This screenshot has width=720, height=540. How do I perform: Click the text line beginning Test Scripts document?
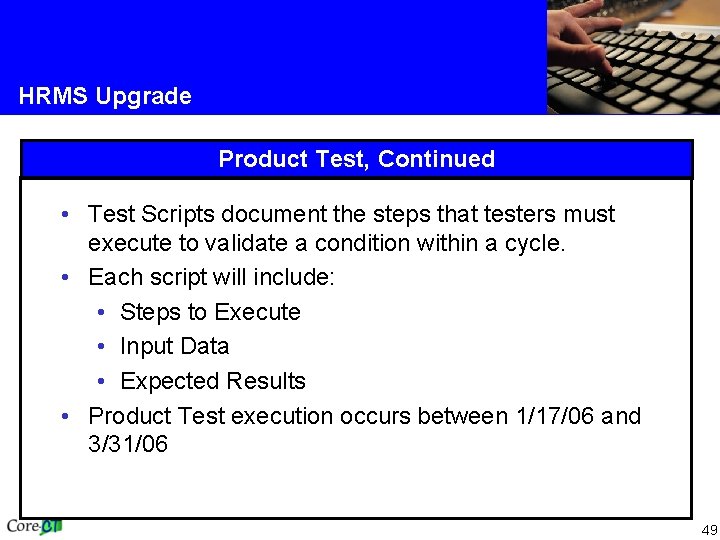[x=351, y=214]
